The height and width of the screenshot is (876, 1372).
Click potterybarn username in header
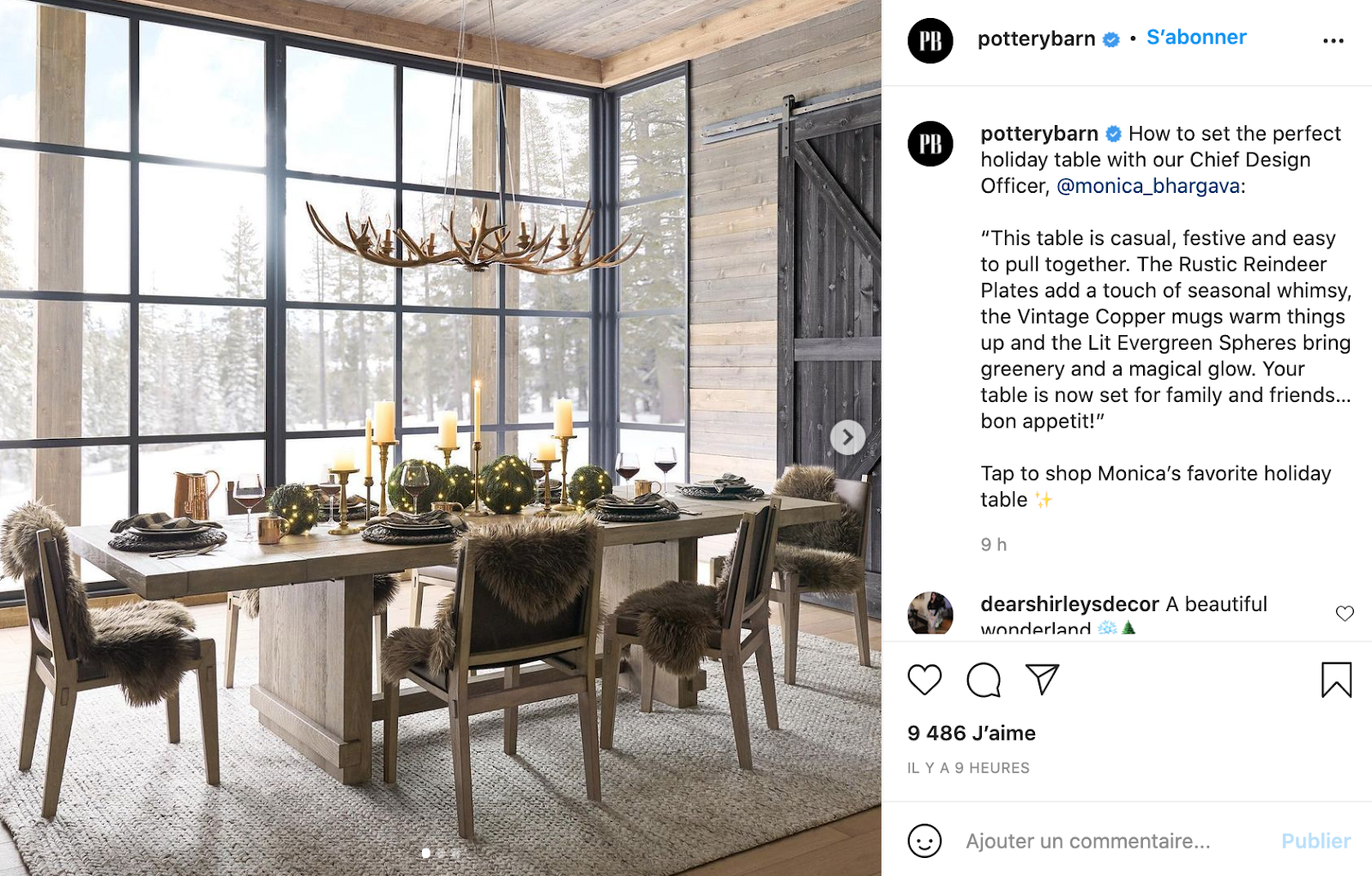(x=1036, y=39)
